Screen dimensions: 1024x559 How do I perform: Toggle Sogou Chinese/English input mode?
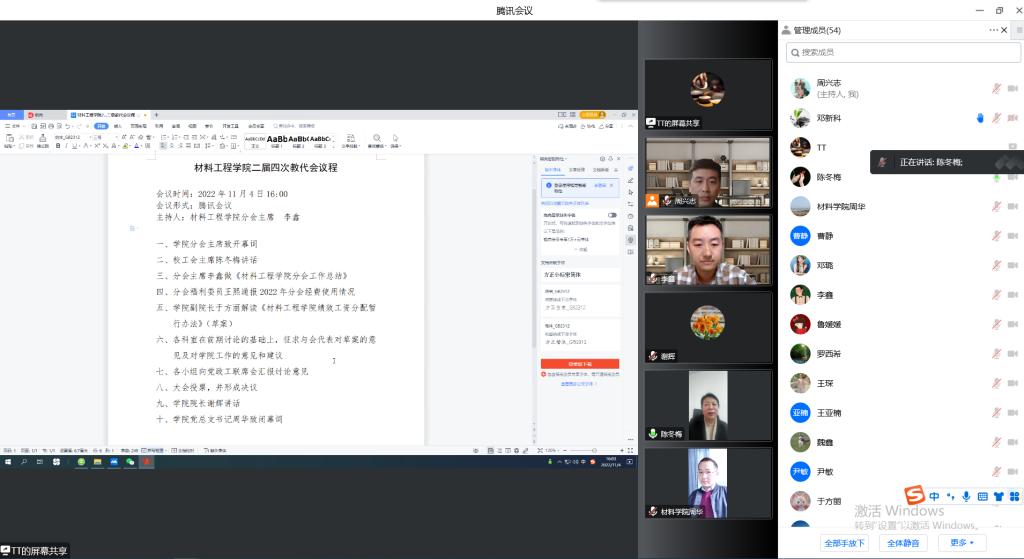934,497
